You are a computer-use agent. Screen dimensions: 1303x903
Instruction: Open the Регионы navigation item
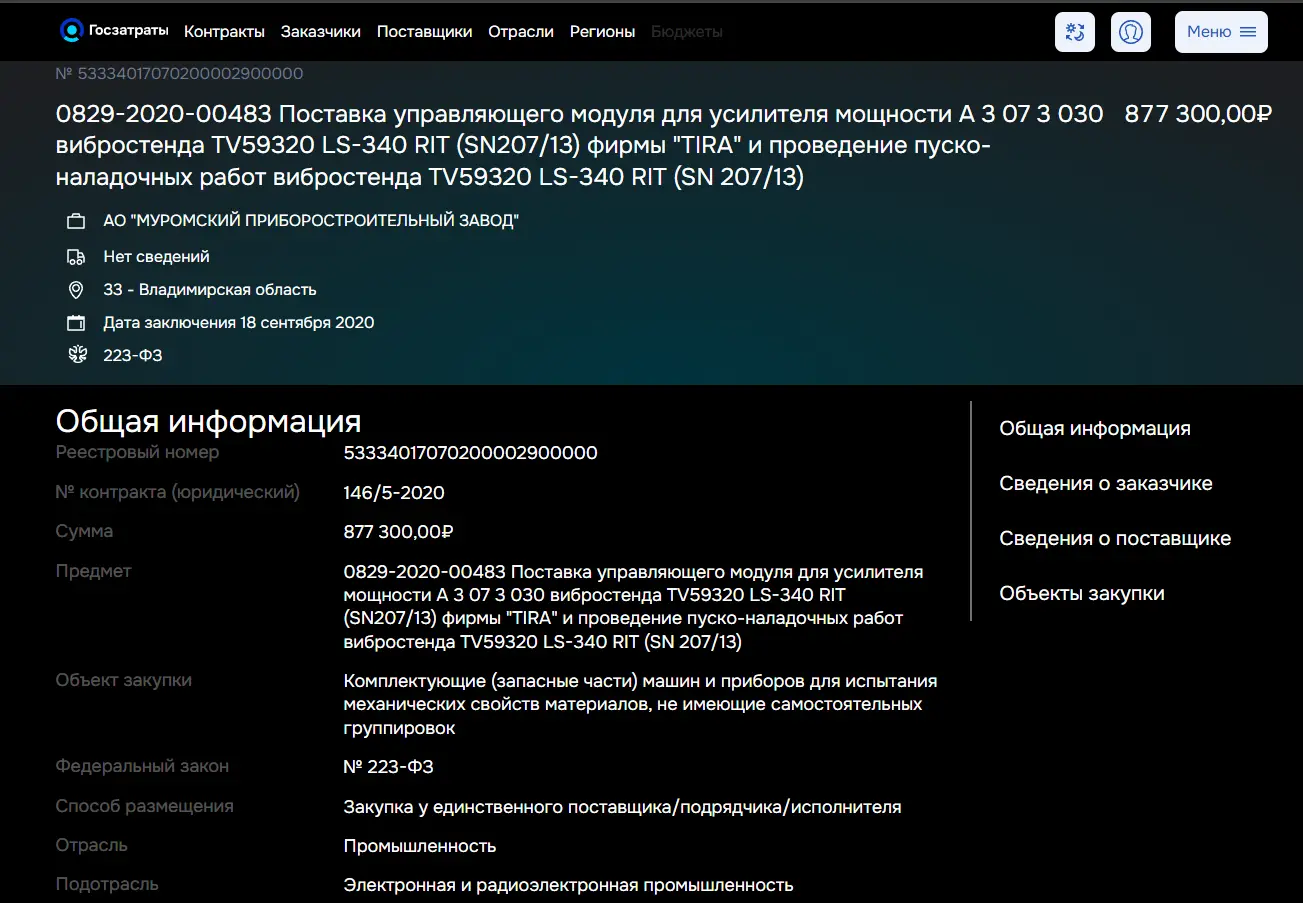coord(602,32)
